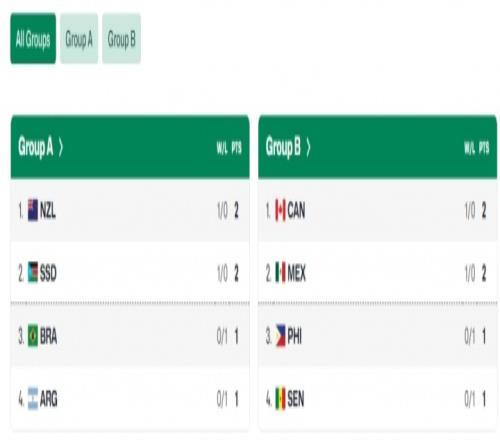Click the Mexico flag icon

[280, 272]
